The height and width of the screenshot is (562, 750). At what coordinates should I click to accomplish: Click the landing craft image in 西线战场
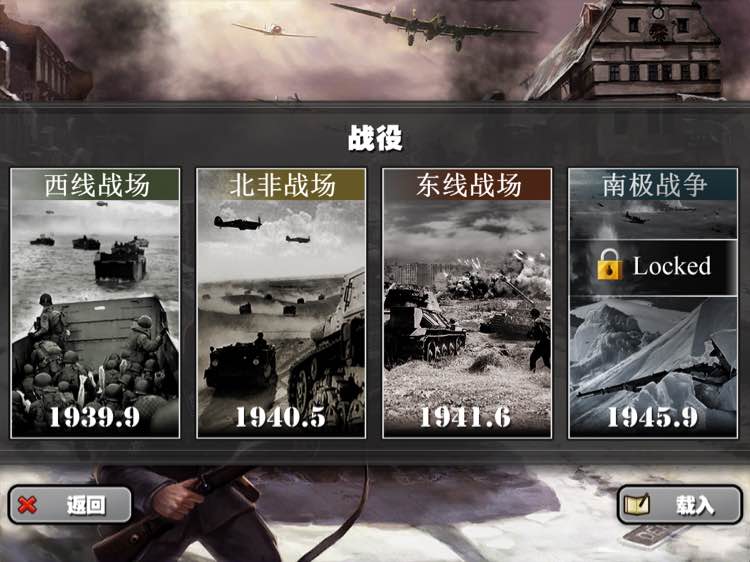pyautogui.click(x=95, y=318)
